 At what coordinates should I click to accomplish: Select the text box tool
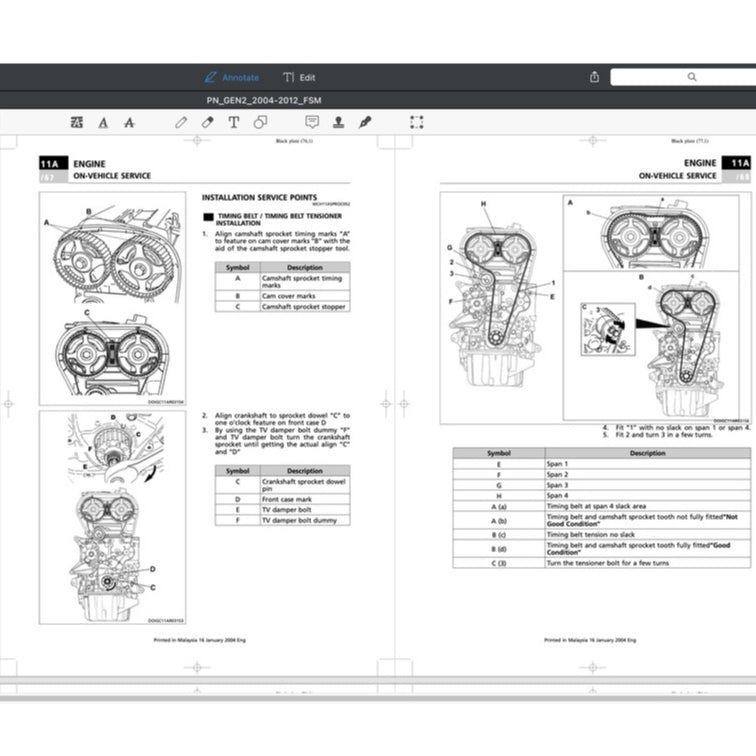click(x=233, y=122)
